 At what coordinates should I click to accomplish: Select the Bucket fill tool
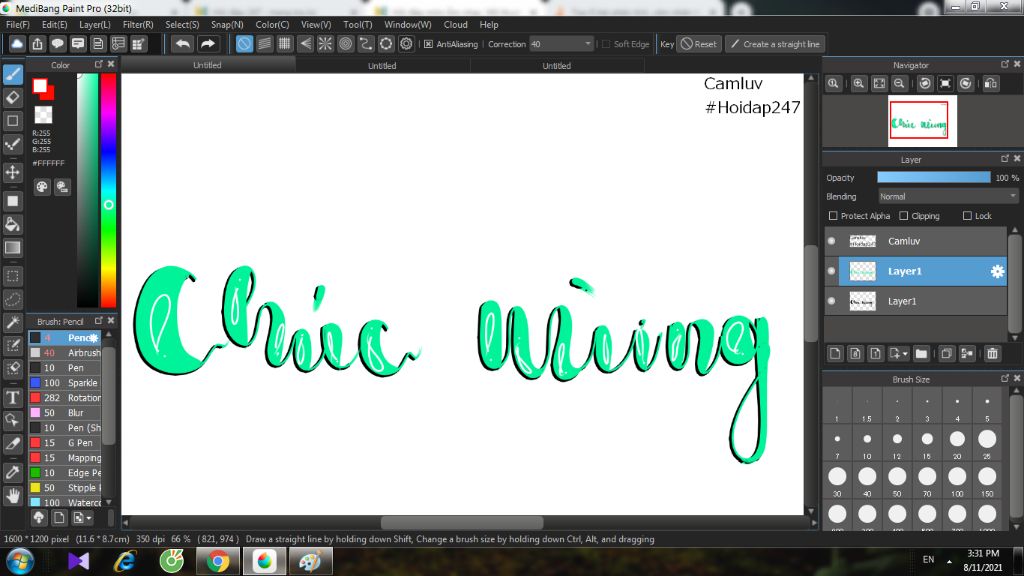tap(12, 225)
